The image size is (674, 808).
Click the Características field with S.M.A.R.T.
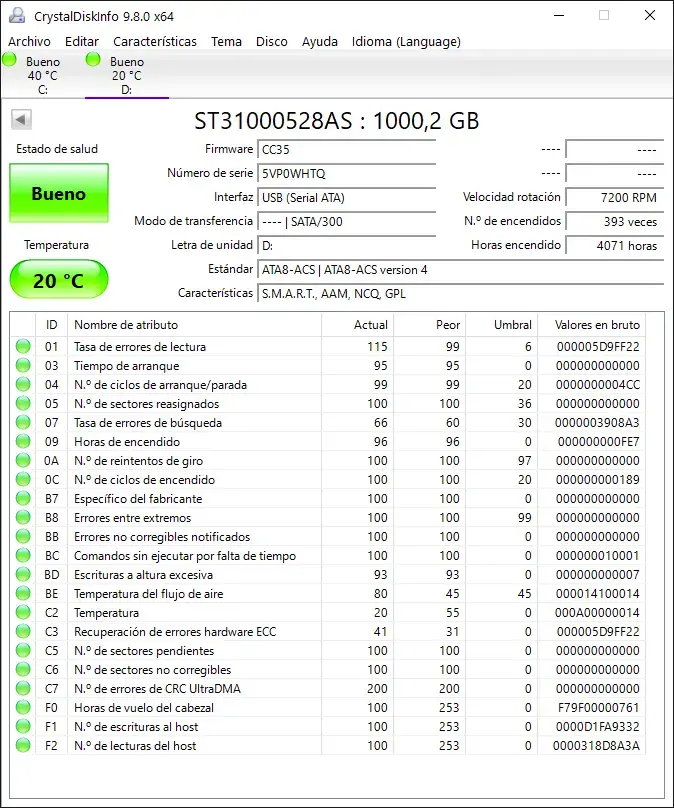(460, 294)
